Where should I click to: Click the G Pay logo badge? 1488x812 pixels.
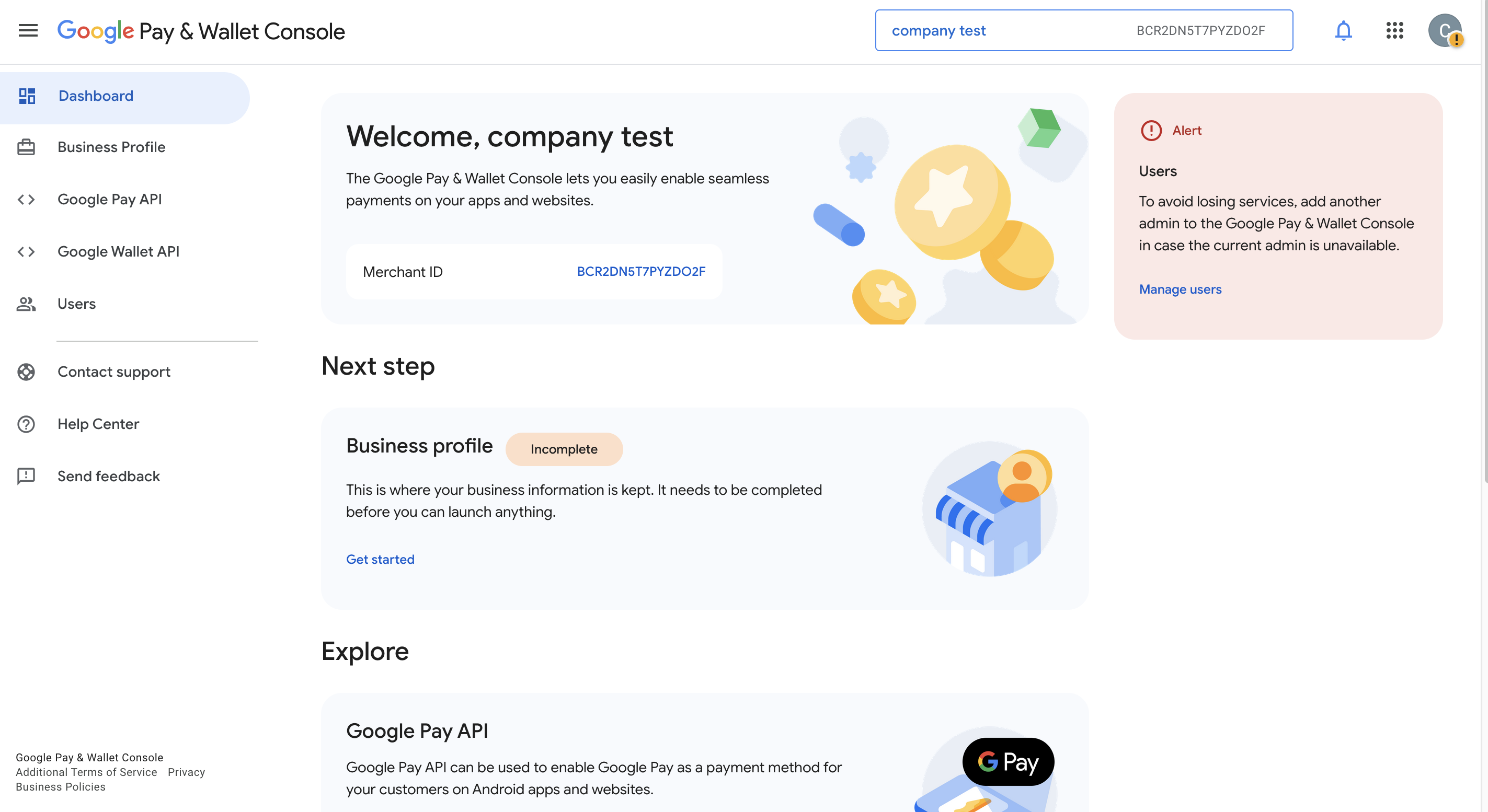(x=1008, y=762)
